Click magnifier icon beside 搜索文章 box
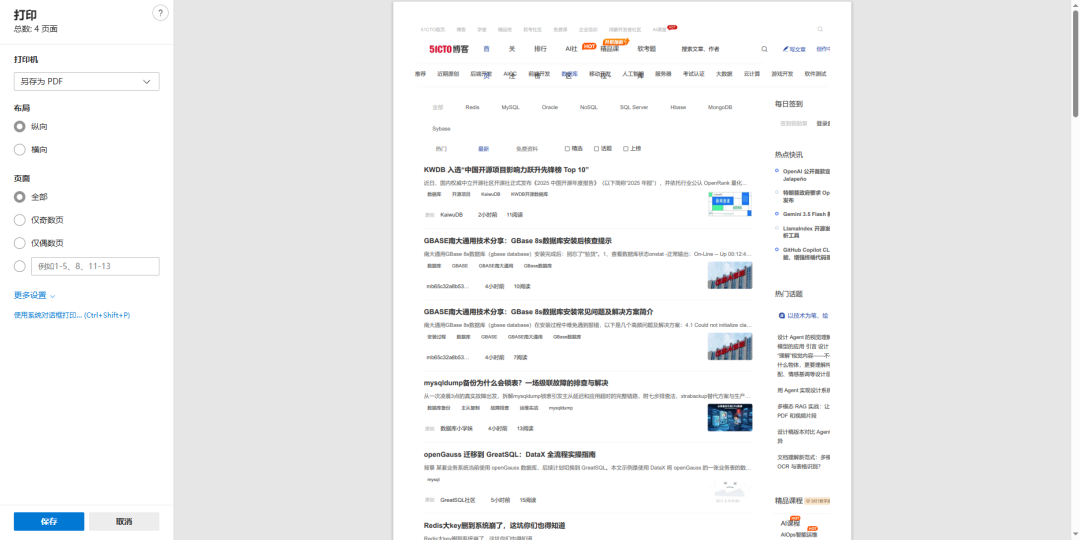The image size is (1080, 540). click(765, 49)
